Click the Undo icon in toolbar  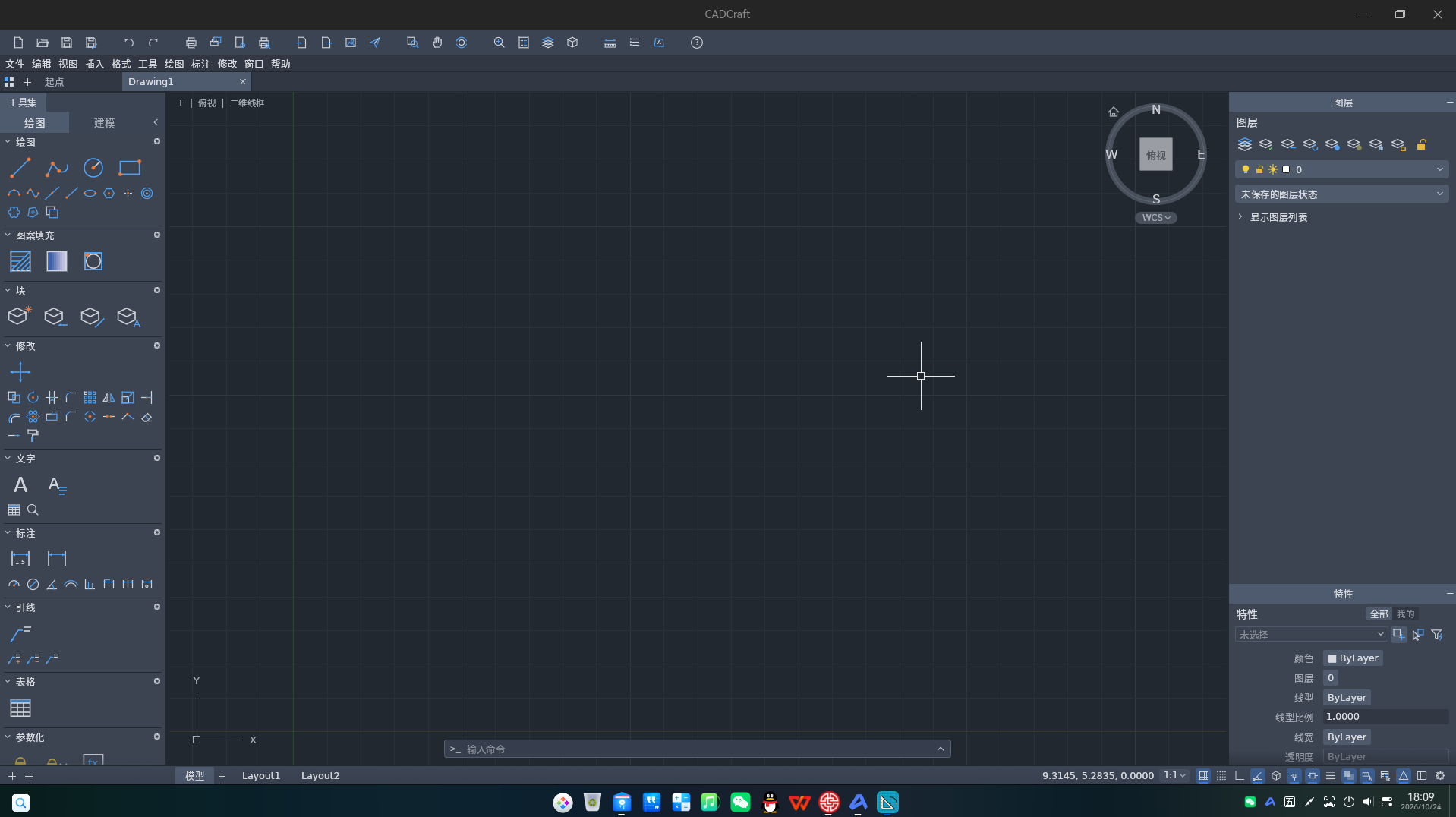(x=128, y=43)
